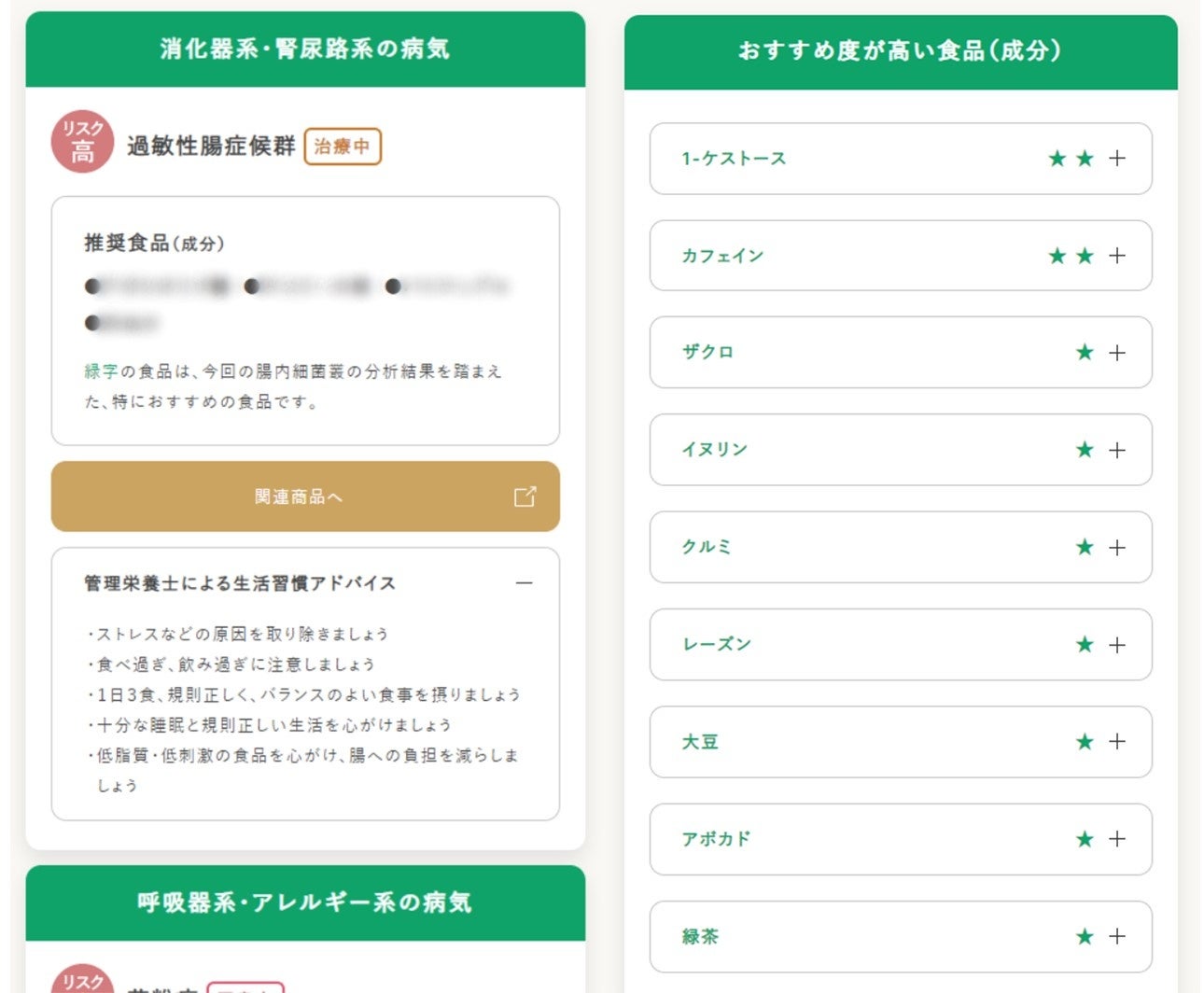The height and width of the screenshot is (993, 1204).
Task: Click the plus icon beside カフェイン
Action: click(x=1116, y=256)
